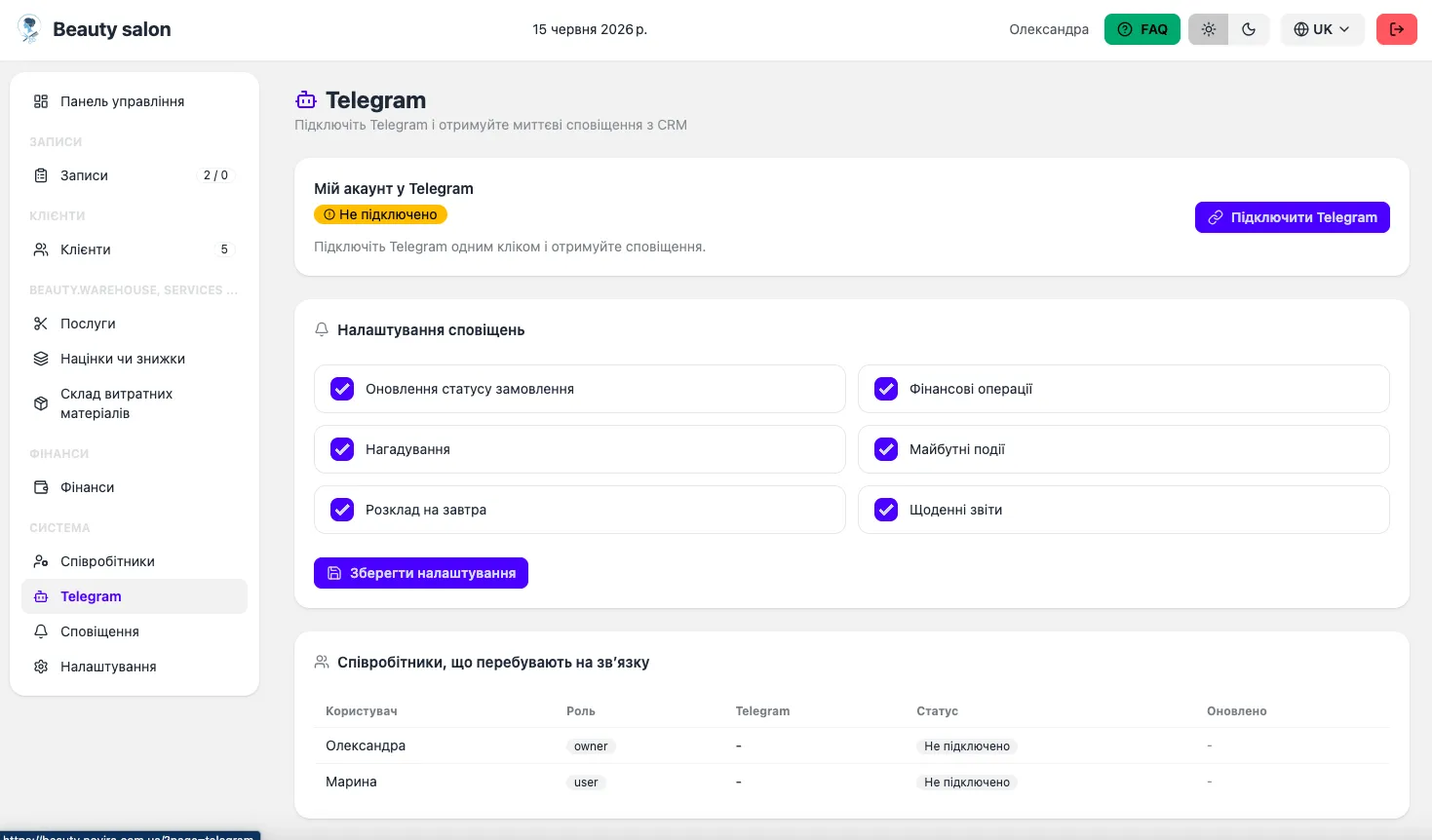Open Послуги in sidebar
The image size is (1432, 840).
[x=135, y=324]
